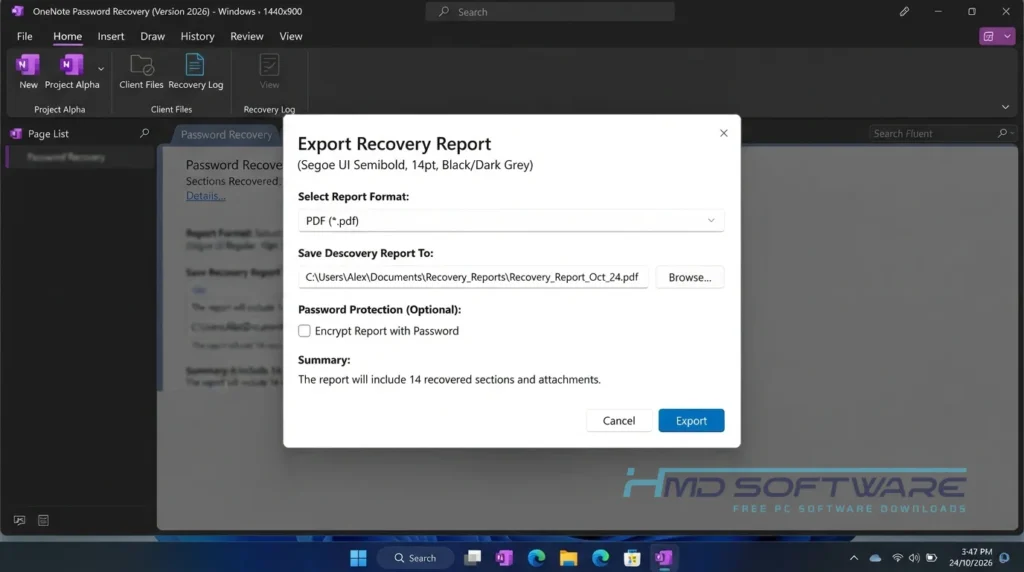Open the Windows Start menu
This screenshot has width=1024, height=572.
(x=358, y=558)
